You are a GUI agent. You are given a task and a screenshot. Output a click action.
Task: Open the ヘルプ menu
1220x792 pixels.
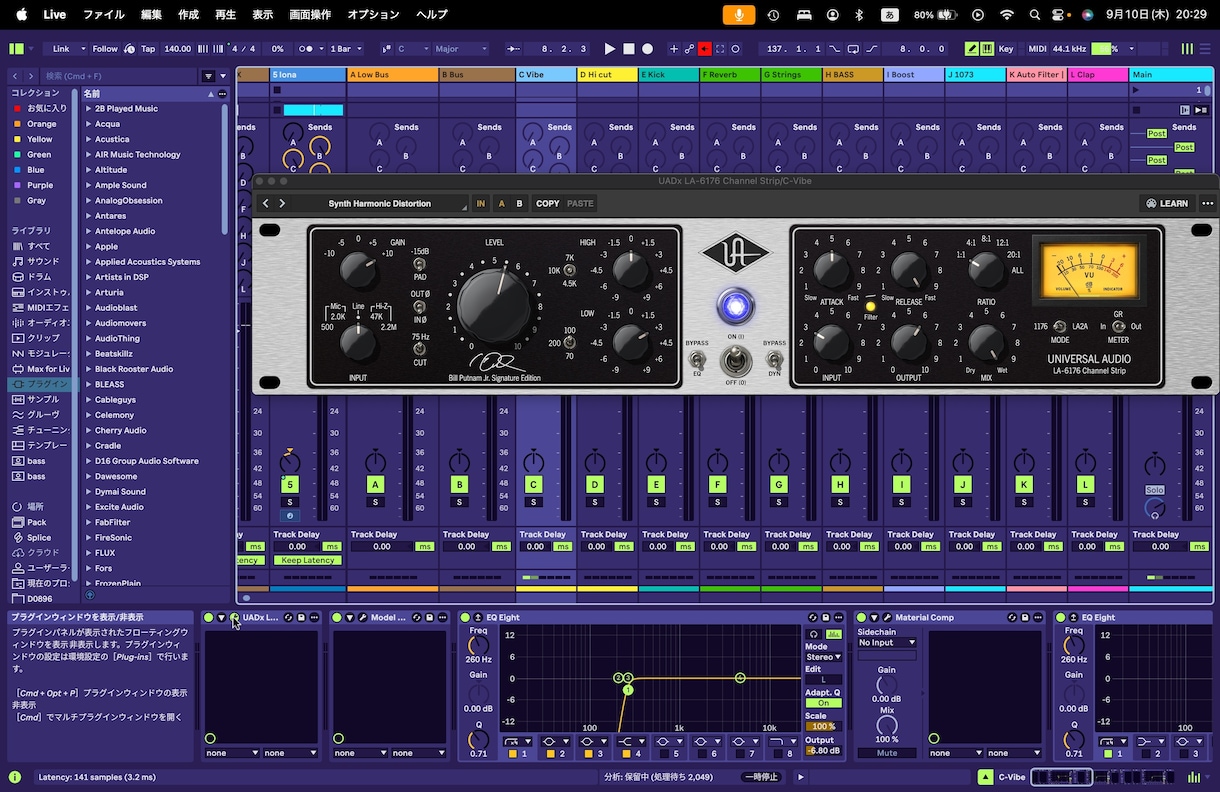pyautogui.click(x=432, y=15)
